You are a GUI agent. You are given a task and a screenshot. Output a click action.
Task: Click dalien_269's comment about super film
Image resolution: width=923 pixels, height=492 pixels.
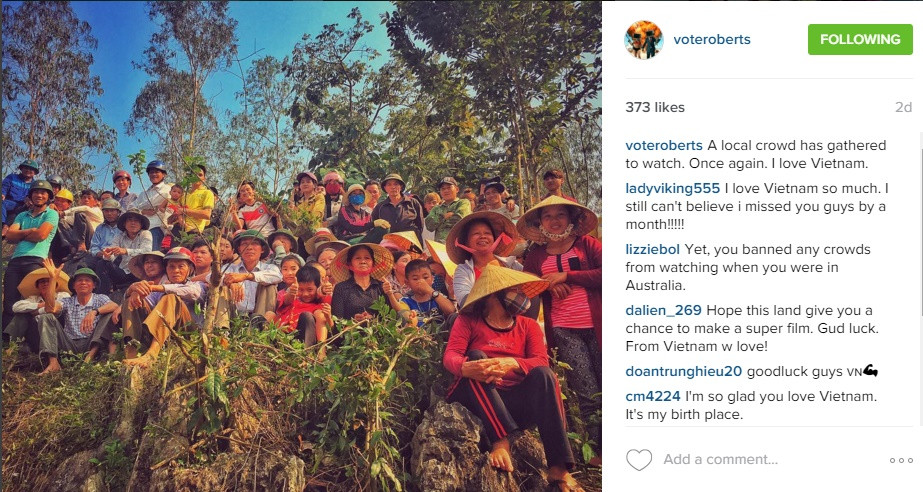pos(752,328)
